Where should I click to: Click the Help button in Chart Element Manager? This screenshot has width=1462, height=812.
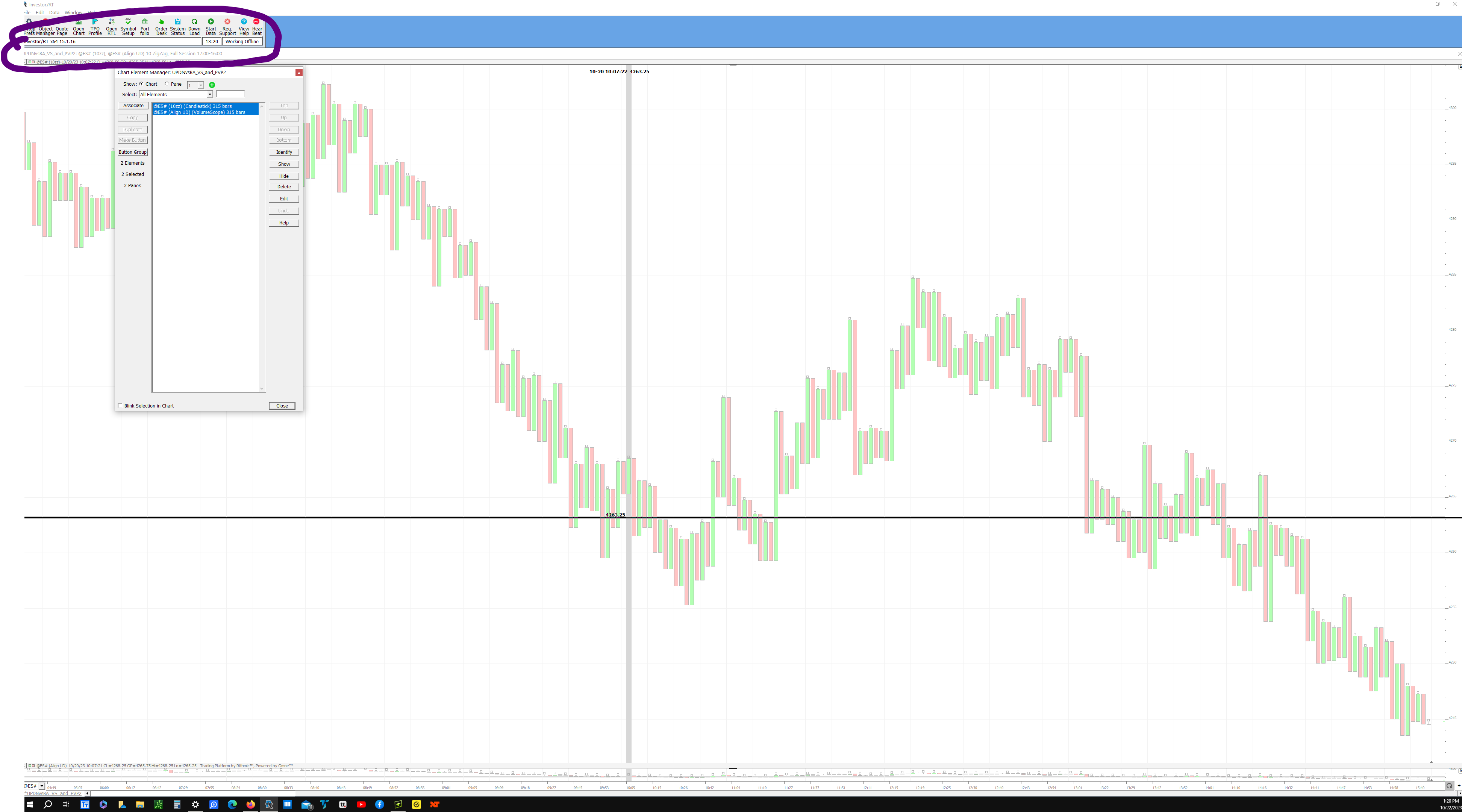(284, 223)
